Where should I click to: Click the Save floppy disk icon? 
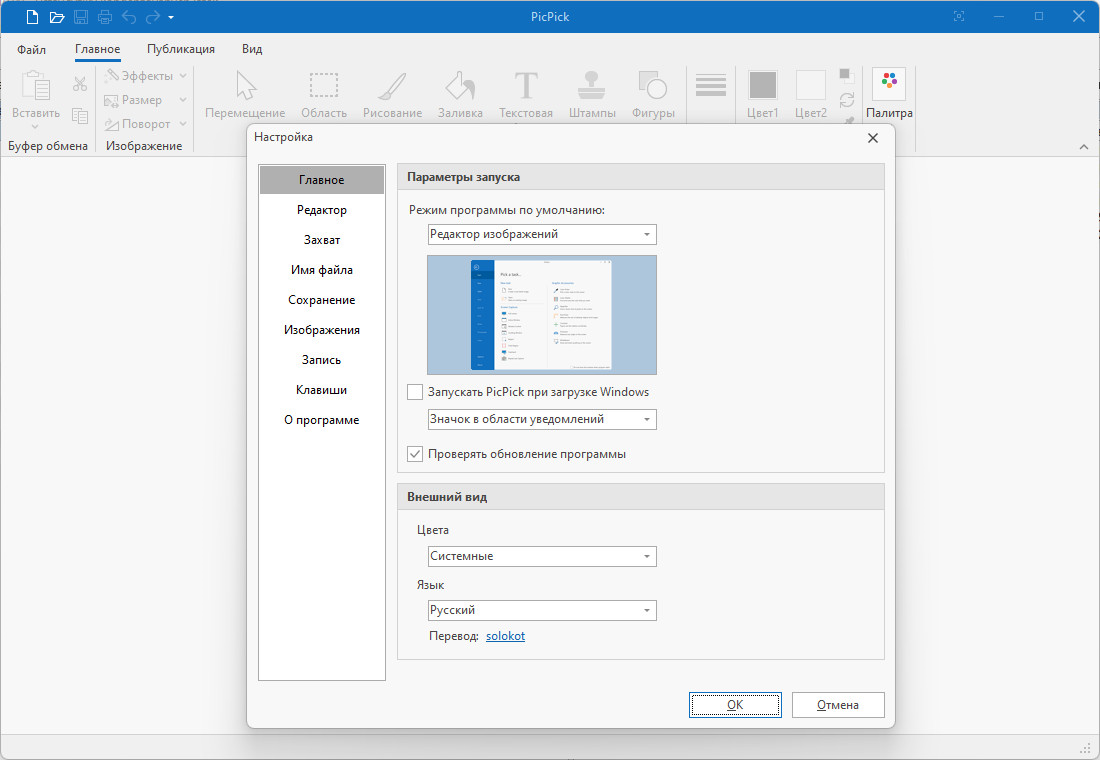(x=81, y=17)
